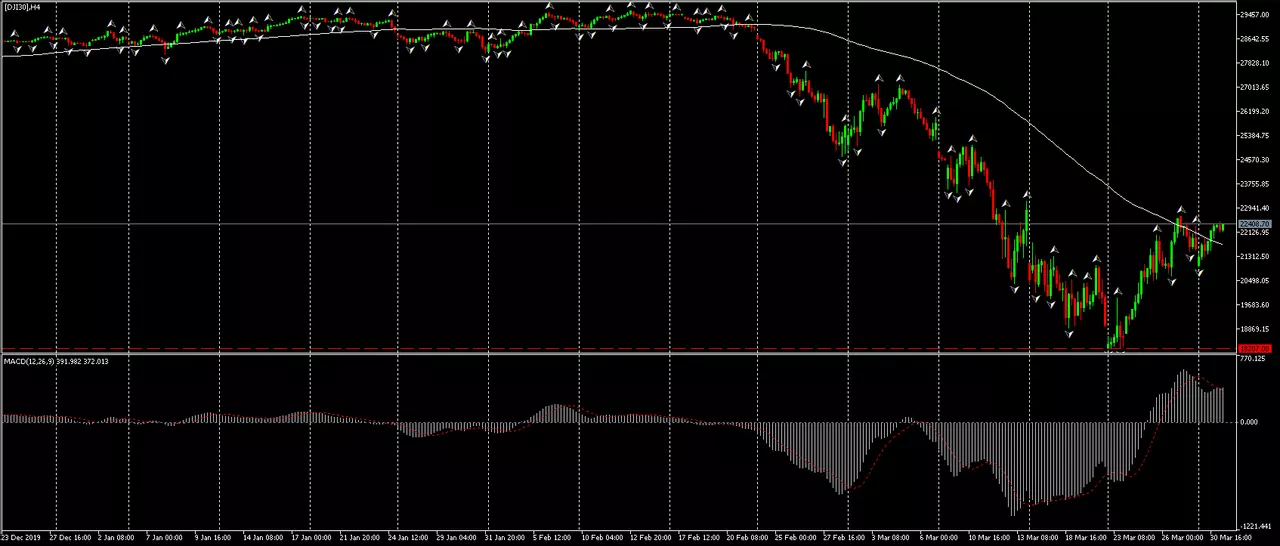Click the 770.125 MACD scale value
Image resolution: width=1280 pixels, height=546 pixels.
(1252, 358)
